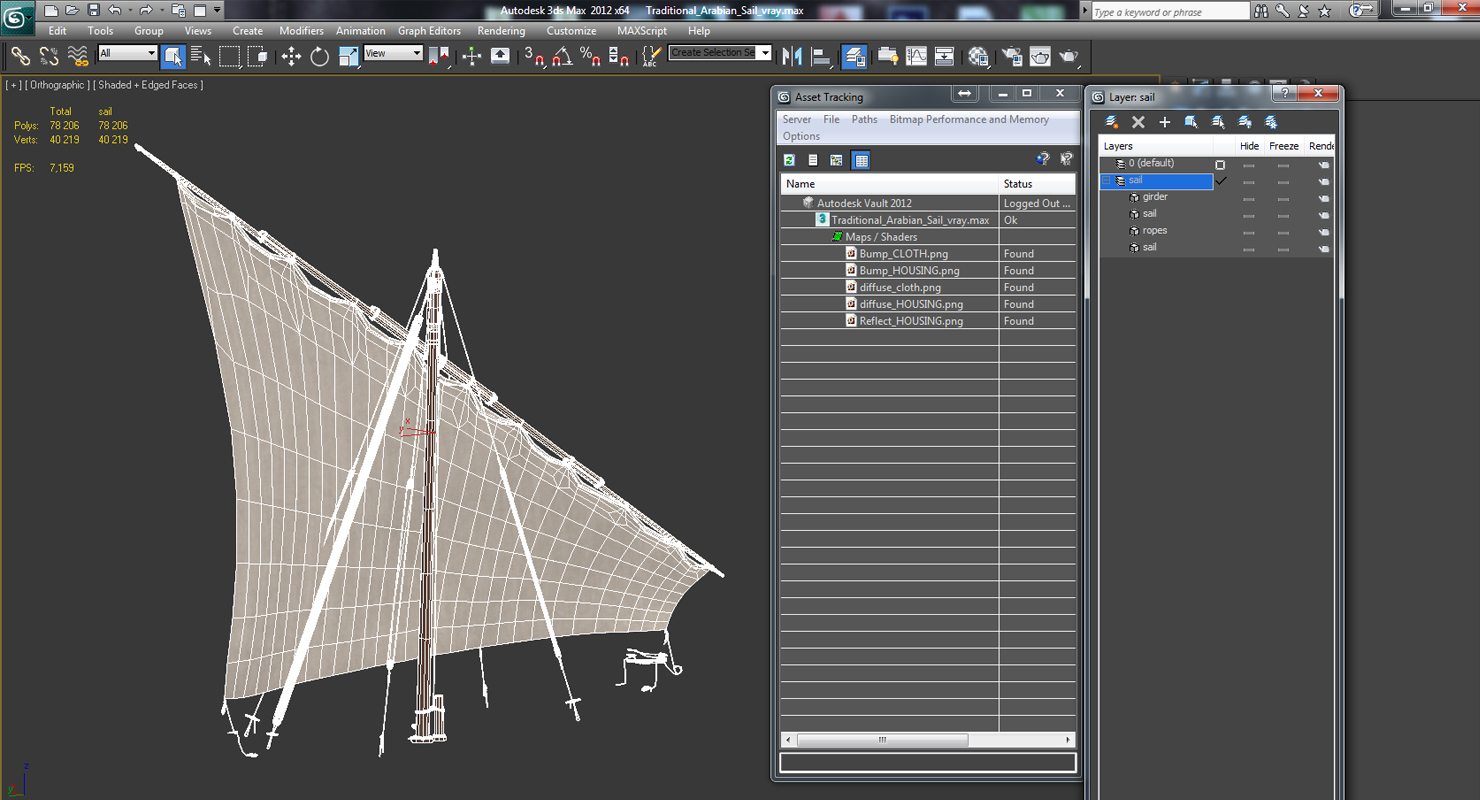Screen dimensions: 1480x800
Task: Open the Paths menu in Asset Tracking
Action: 864,119
